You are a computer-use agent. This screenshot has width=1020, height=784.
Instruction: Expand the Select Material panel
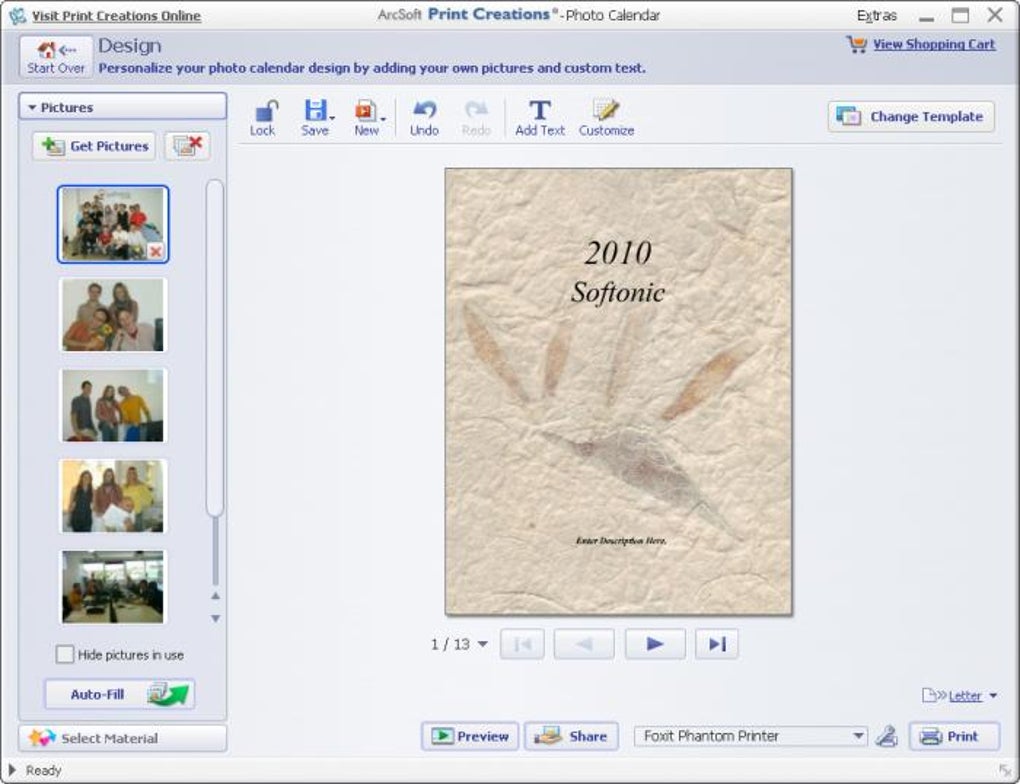[x=122, y=738]
